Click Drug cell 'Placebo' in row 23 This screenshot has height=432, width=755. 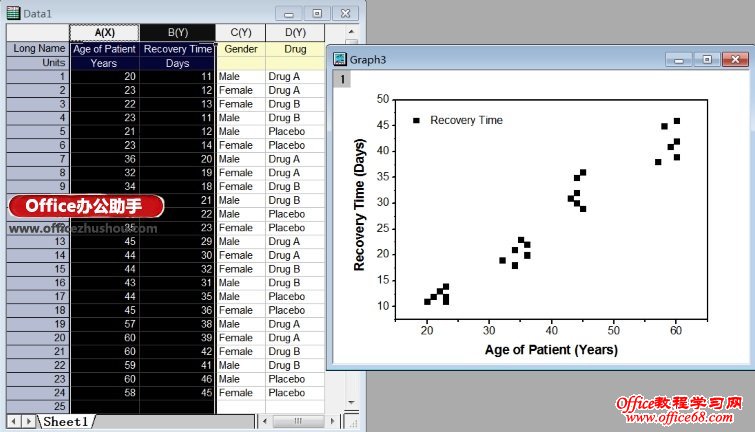click(295, 379)
